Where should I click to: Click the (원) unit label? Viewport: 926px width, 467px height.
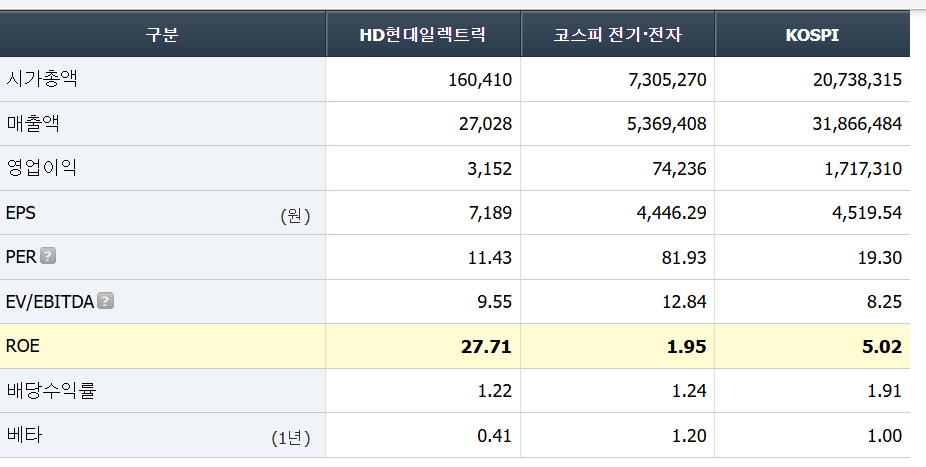point(295,215)
